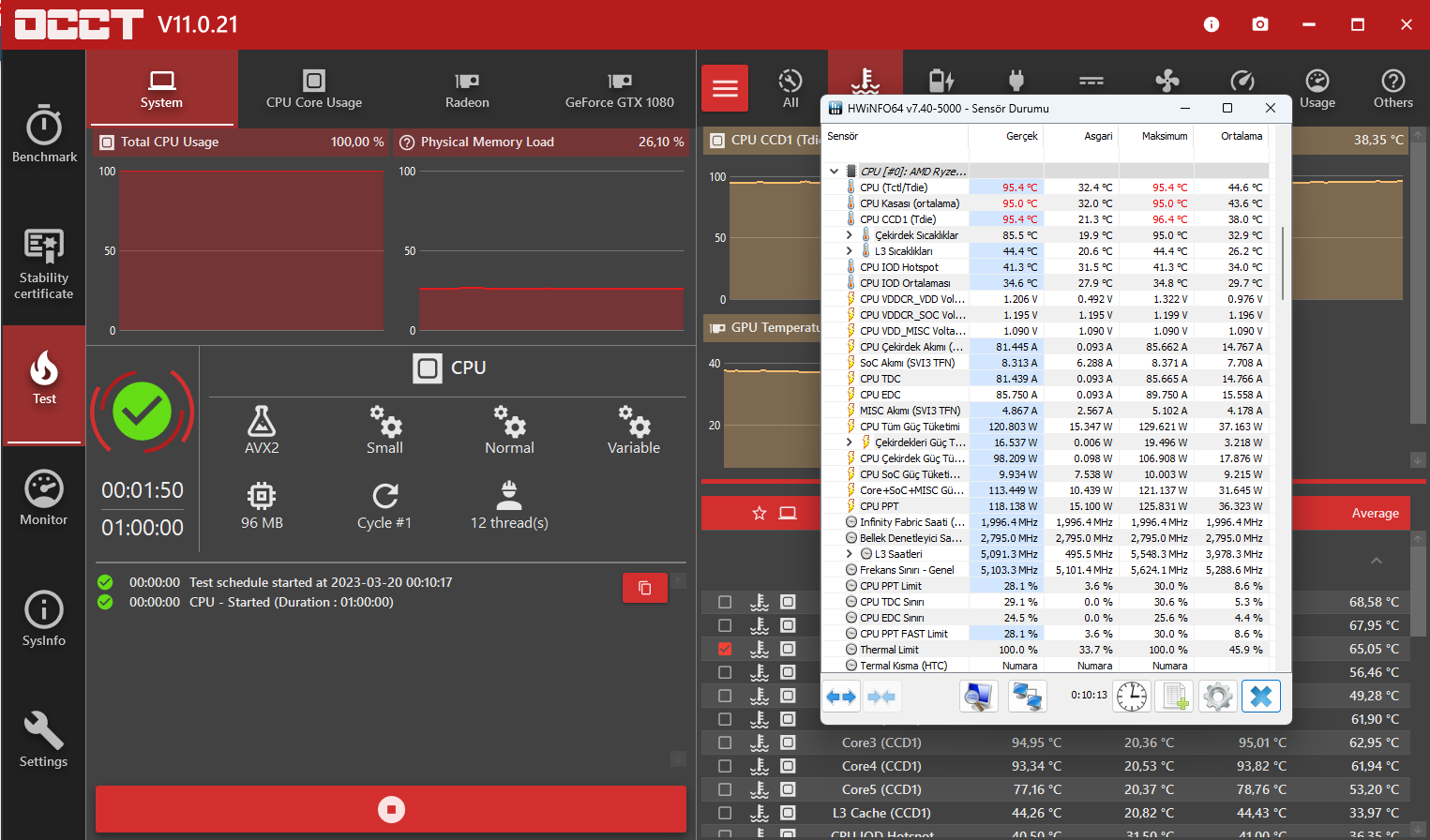Expand the L3 Saatleri row

pyautogui.click(x=850, y=554)
